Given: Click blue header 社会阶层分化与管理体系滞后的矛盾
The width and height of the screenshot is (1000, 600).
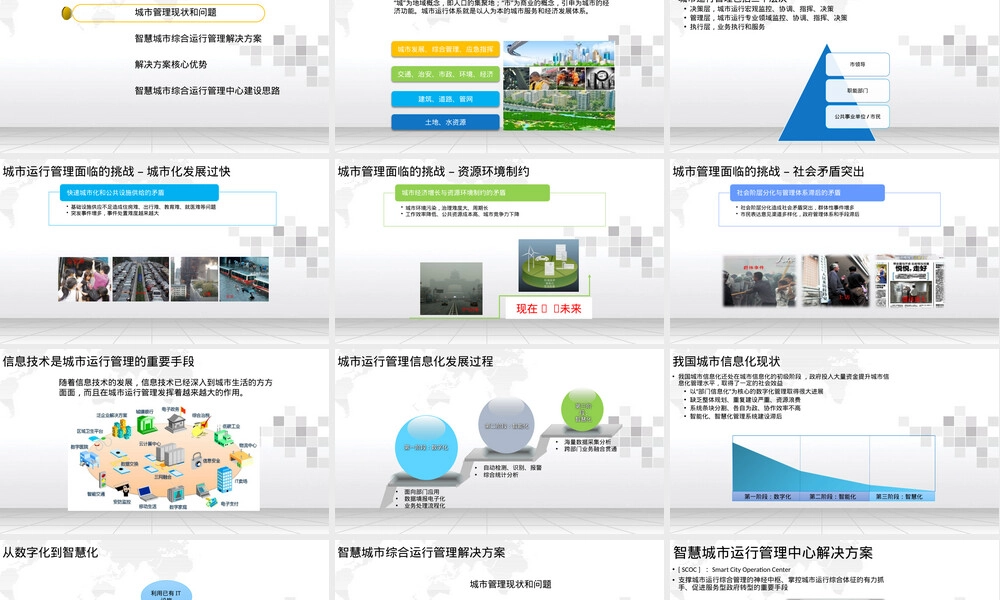Looking at the screenshot, I should coord(807,193).
